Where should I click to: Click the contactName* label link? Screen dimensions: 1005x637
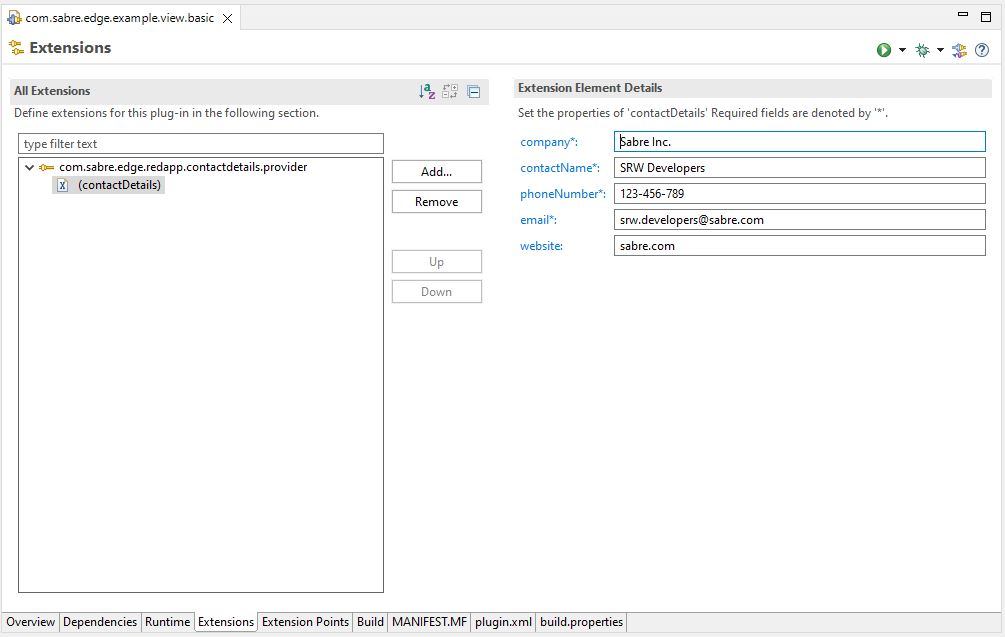(560, 168)
